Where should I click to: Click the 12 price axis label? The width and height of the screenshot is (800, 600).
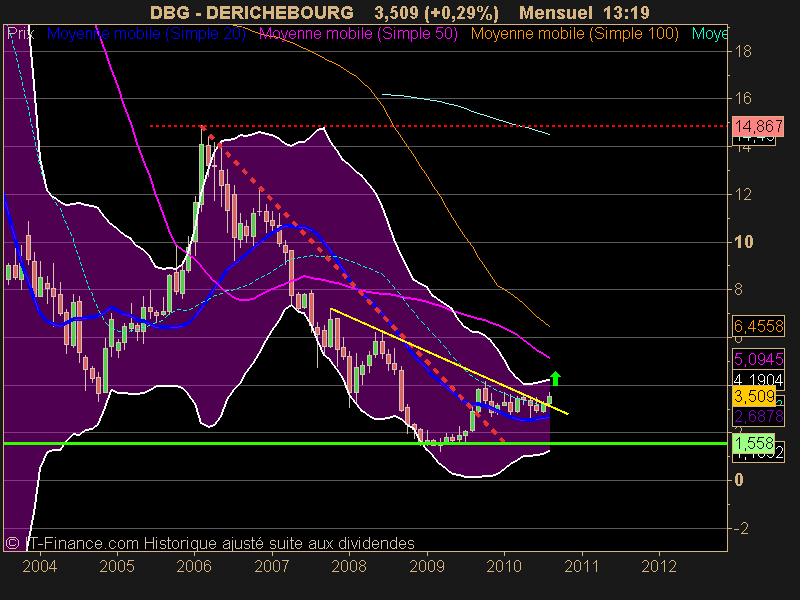click(743, 194)
